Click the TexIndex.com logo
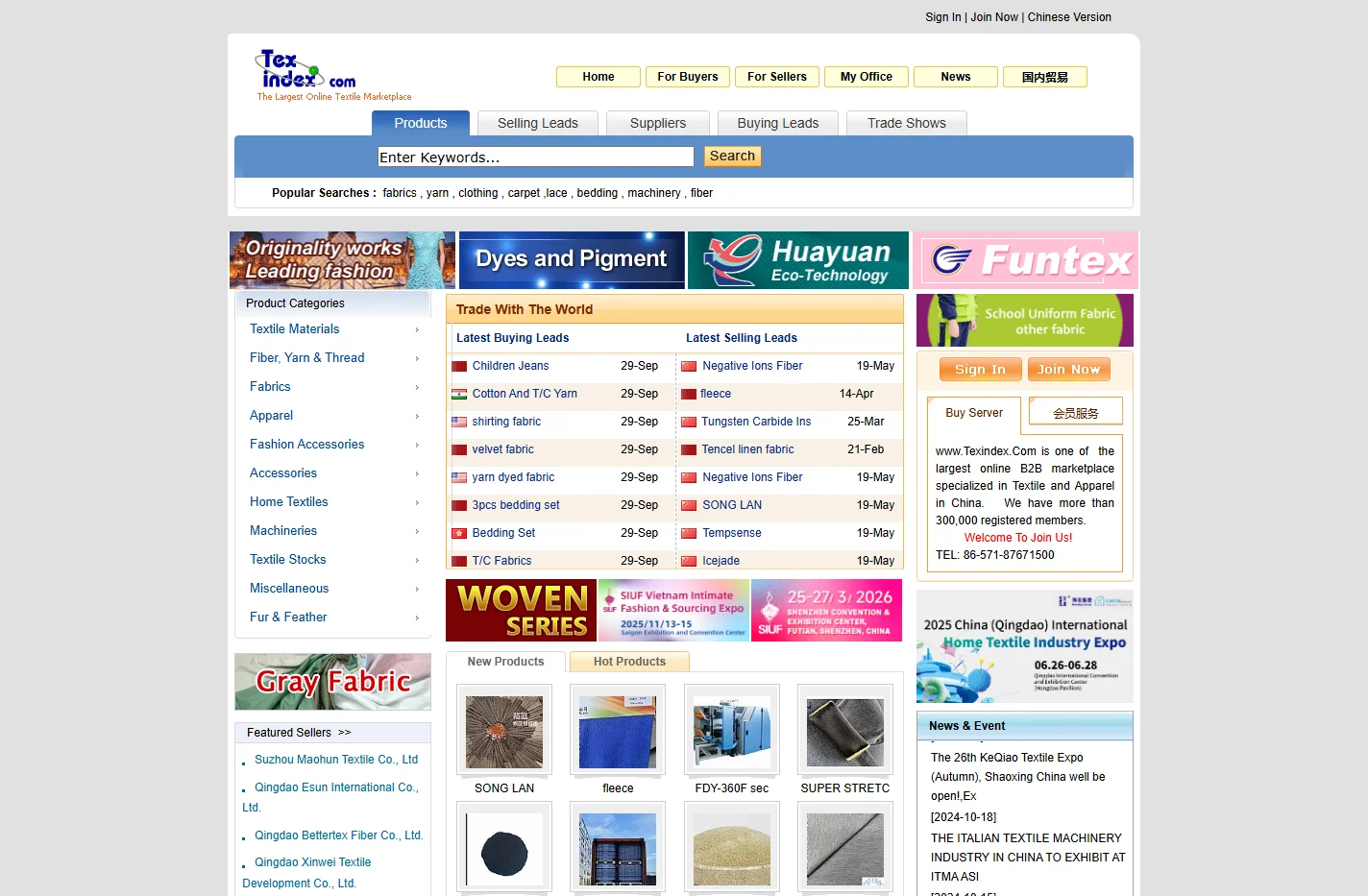The image size is (1368, 896). (333, 75)
